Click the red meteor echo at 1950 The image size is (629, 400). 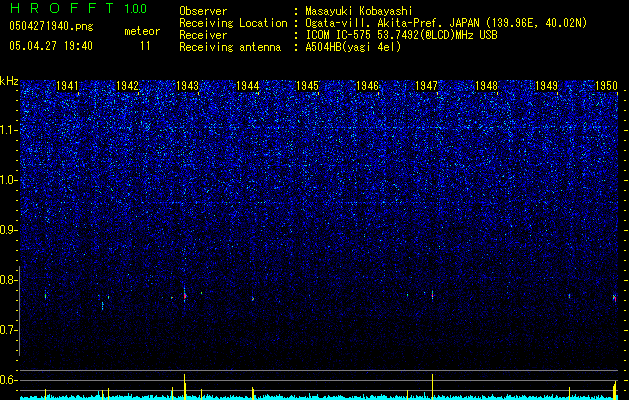pyautogui.click(x=614, y=298)
